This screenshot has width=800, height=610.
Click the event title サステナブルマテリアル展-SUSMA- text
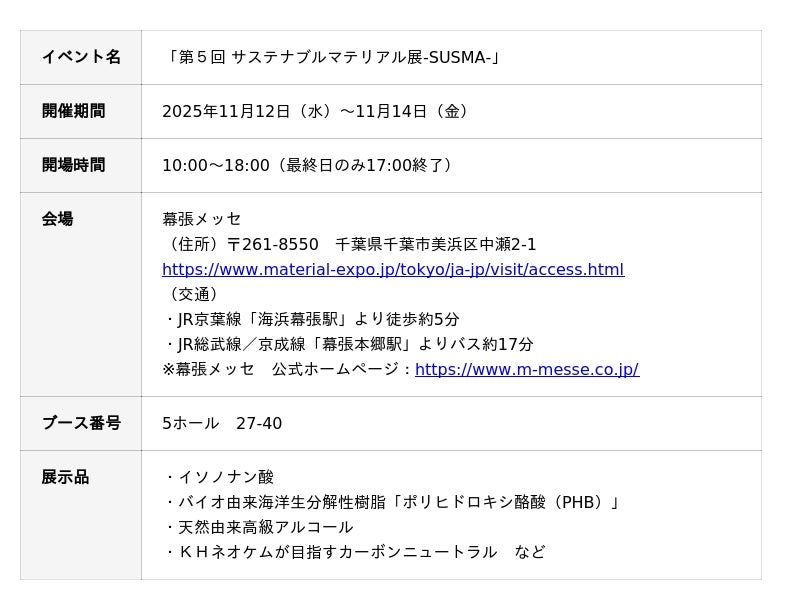click(334, 57)
